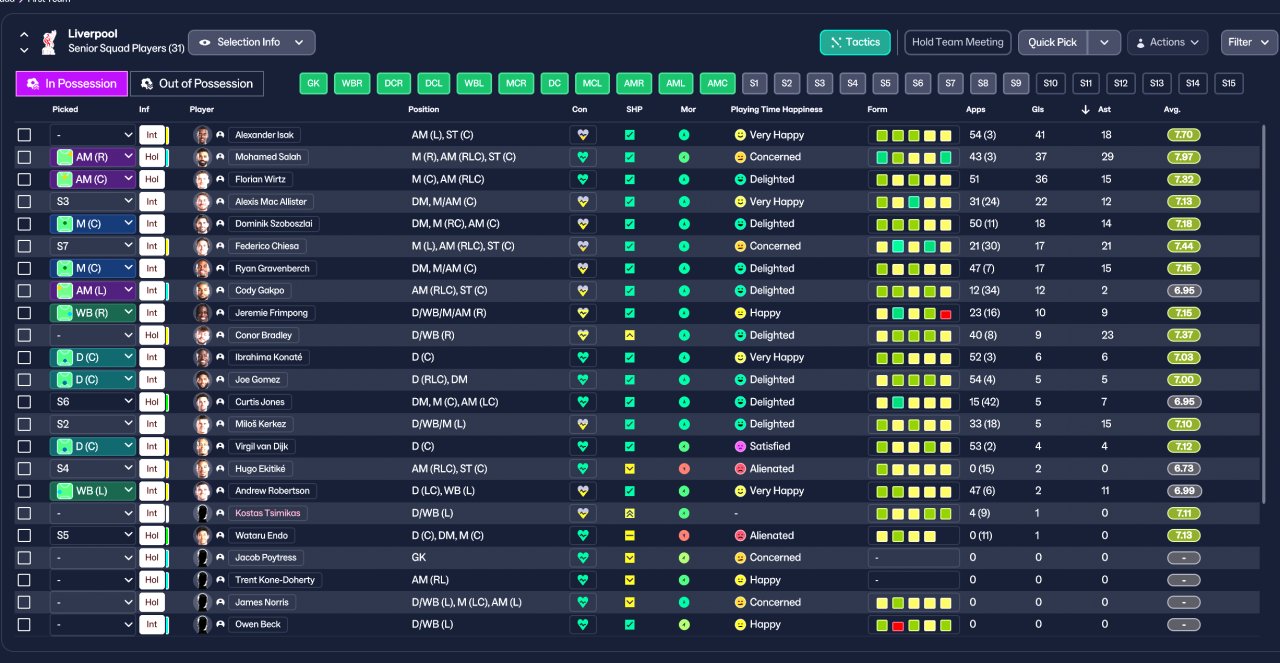Click Mohamed Salah's morale arrow icon

[684, 157]
